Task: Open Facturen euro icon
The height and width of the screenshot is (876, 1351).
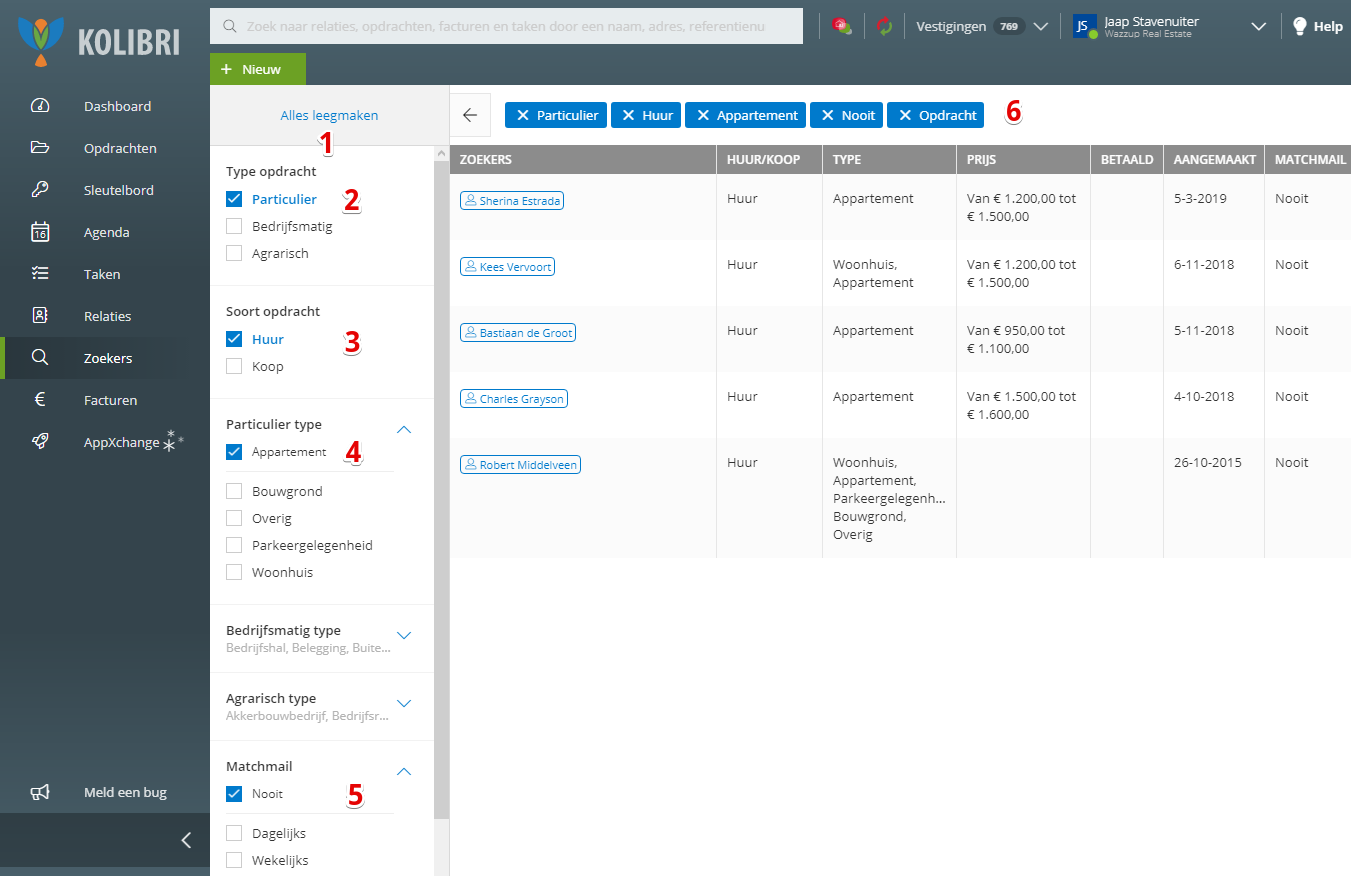Action: [x=40, y=400]
